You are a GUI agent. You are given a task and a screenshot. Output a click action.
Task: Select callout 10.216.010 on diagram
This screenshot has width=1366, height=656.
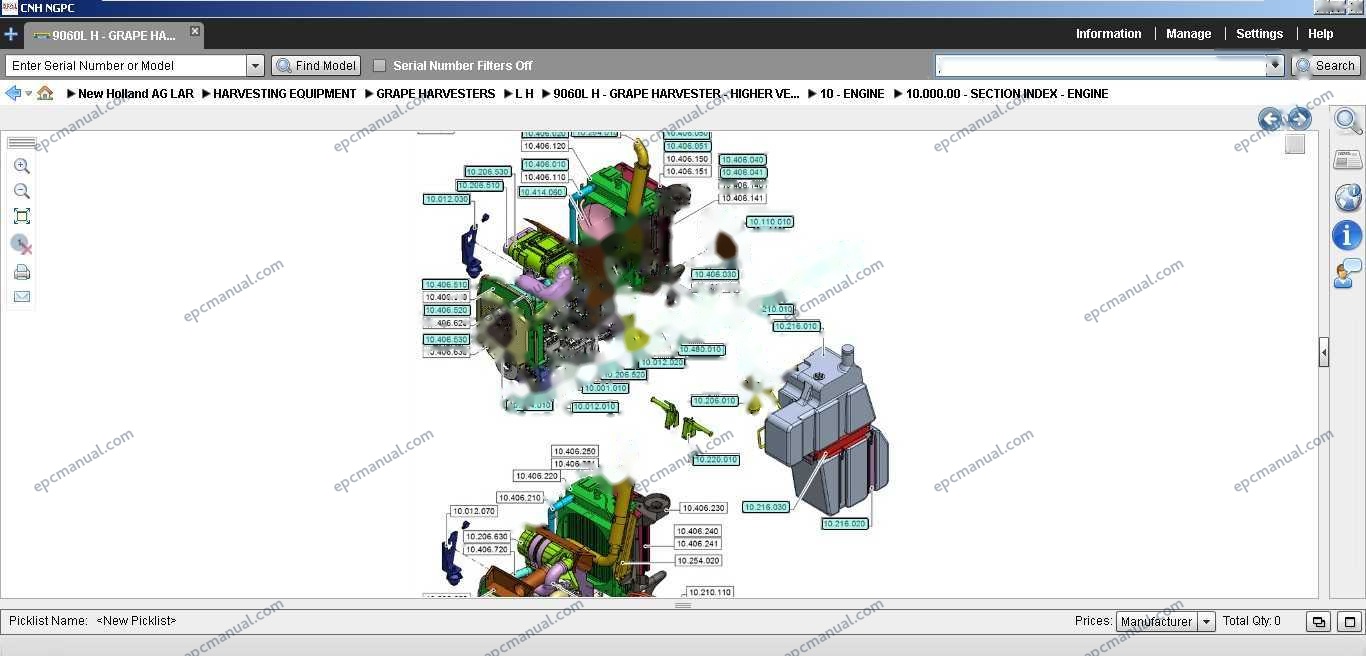797,326
